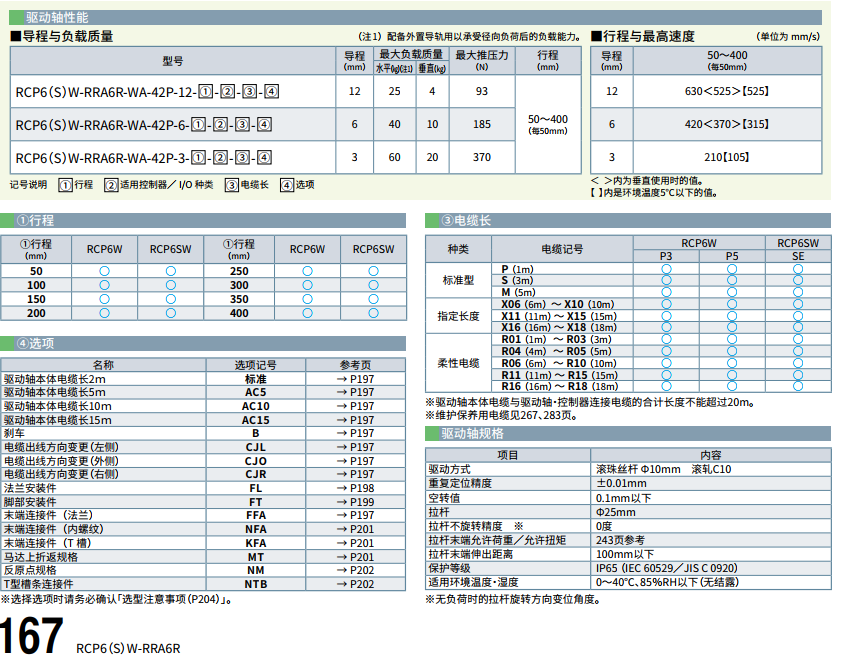Click option code FT
This screenshot has height=657, width=844.
pos(256,502)
